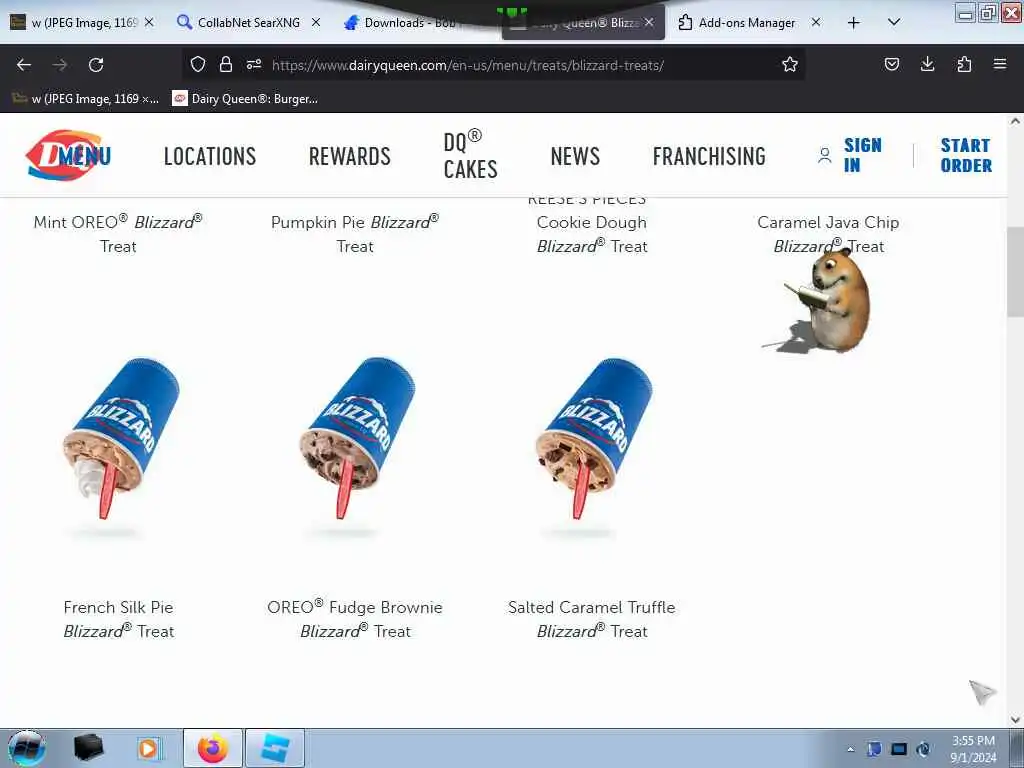Open the Firefox hamburger menu
Viewport: 1024px width, 768px height.
(1000, 64)
